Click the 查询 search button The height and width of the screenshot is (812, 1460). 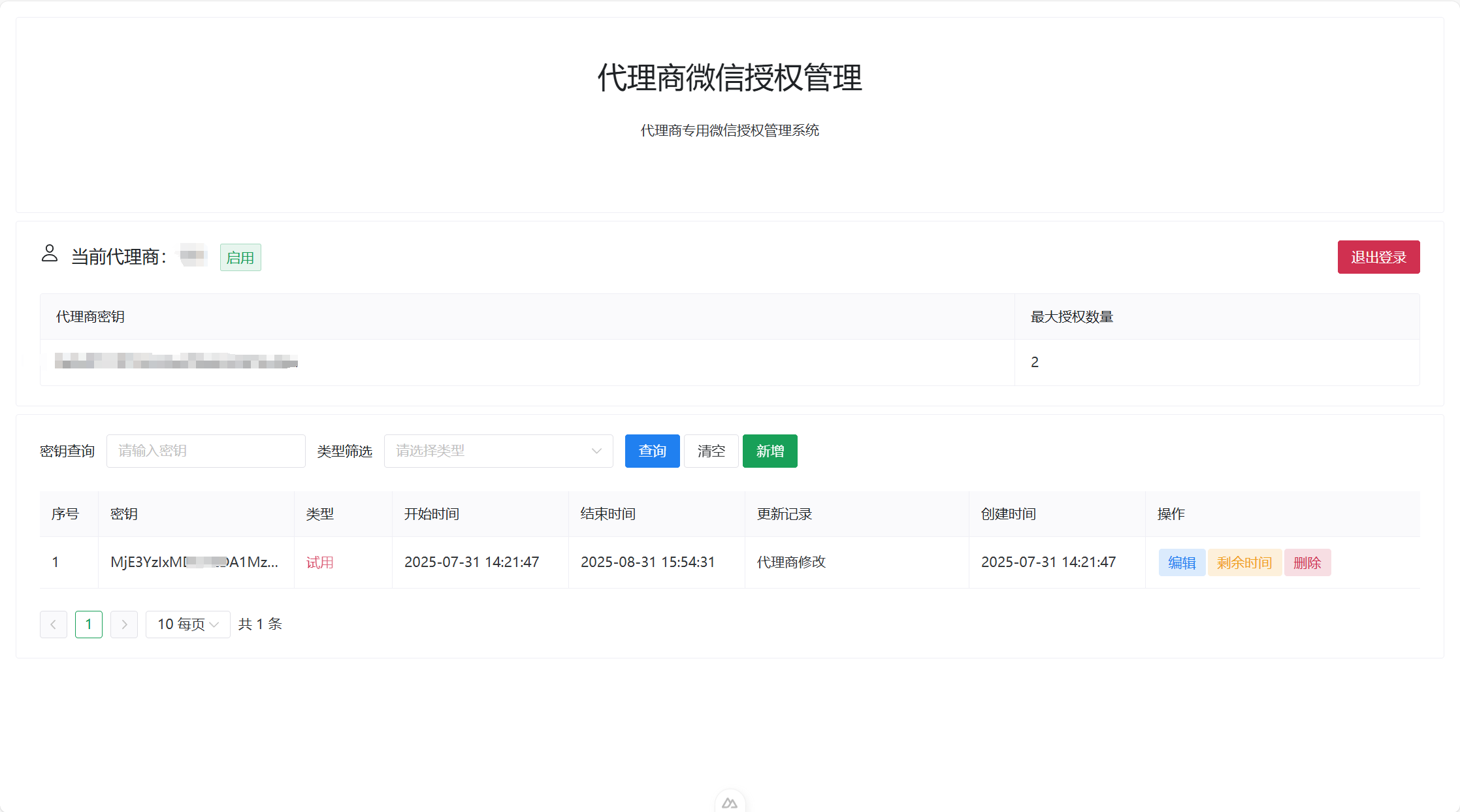[x=652, y=451]
